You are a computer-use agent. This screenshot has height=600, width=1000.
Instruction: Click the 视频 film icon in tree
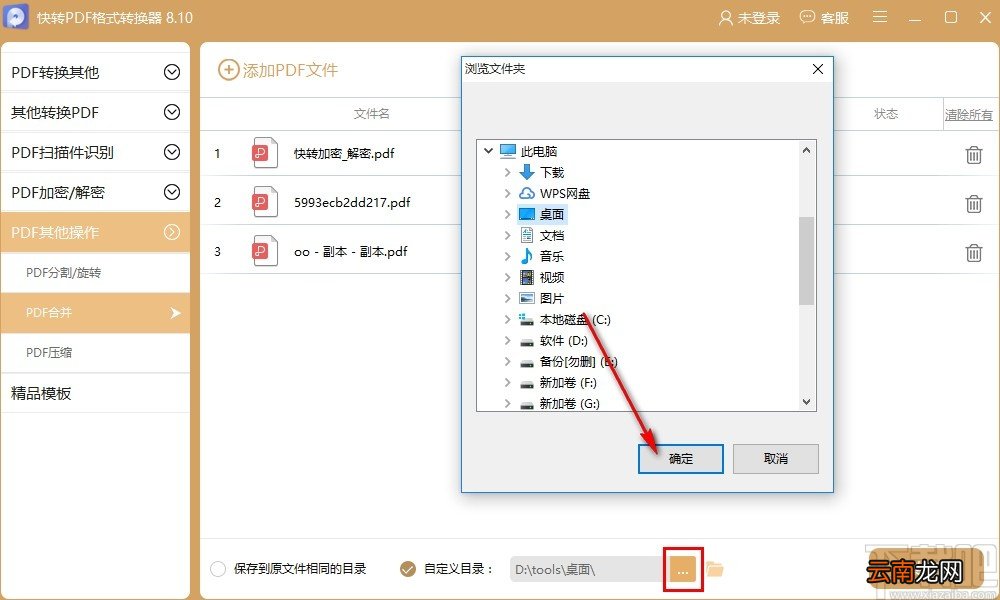(527, 277)
